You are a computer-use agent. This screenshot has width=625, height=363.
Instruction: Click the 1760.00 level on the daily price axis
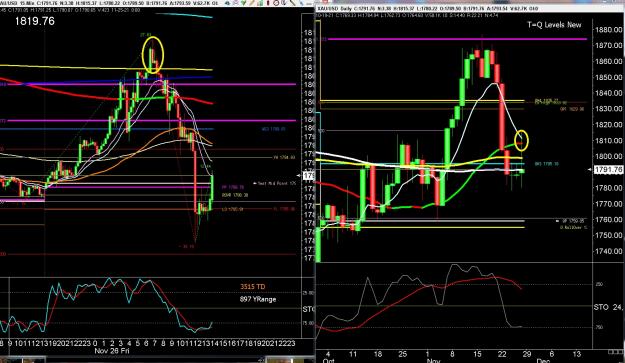(608, 220)
